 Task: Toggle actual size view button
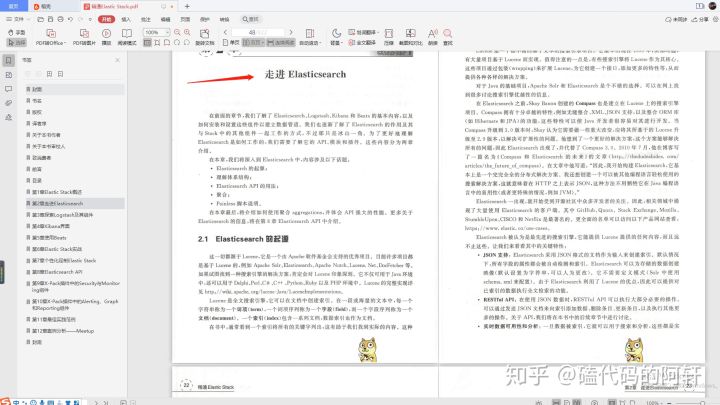click(147, 42)
